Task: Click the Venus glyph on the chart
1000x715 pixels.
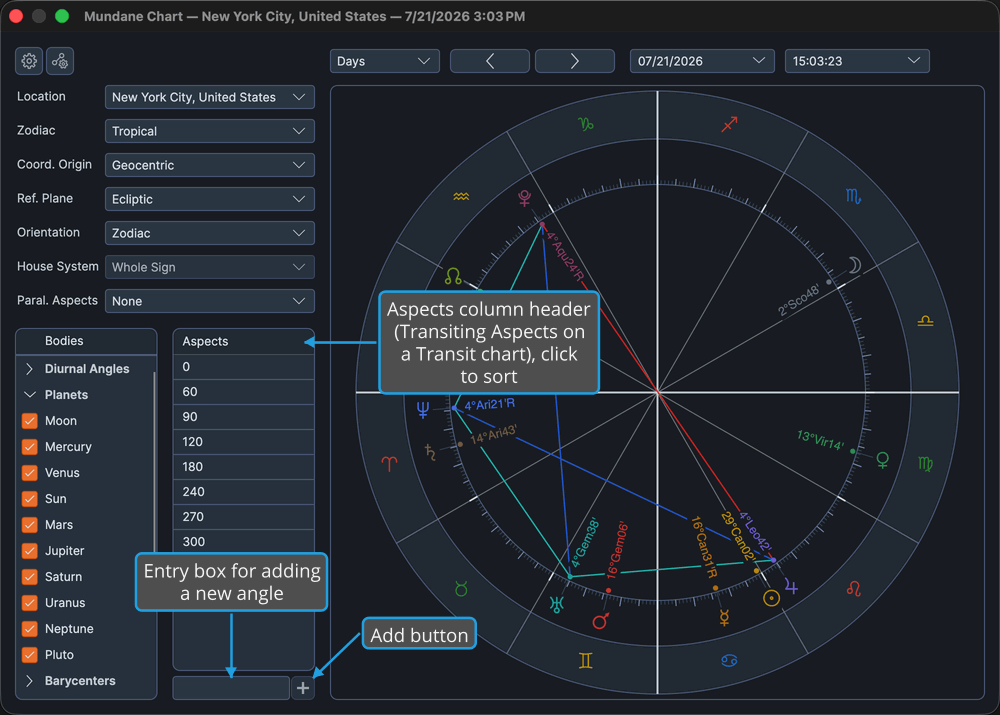Action: (883, 460)
